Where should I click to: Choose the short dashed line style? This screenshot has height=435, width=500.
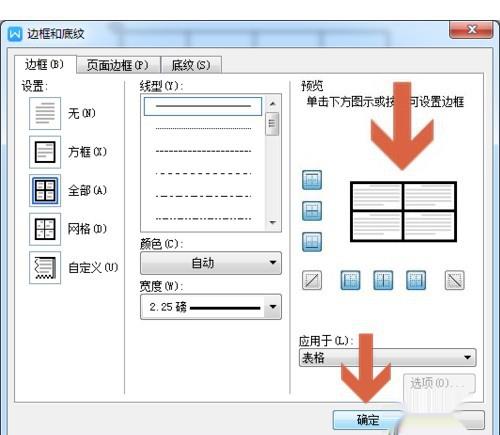(x=203, y=151)
